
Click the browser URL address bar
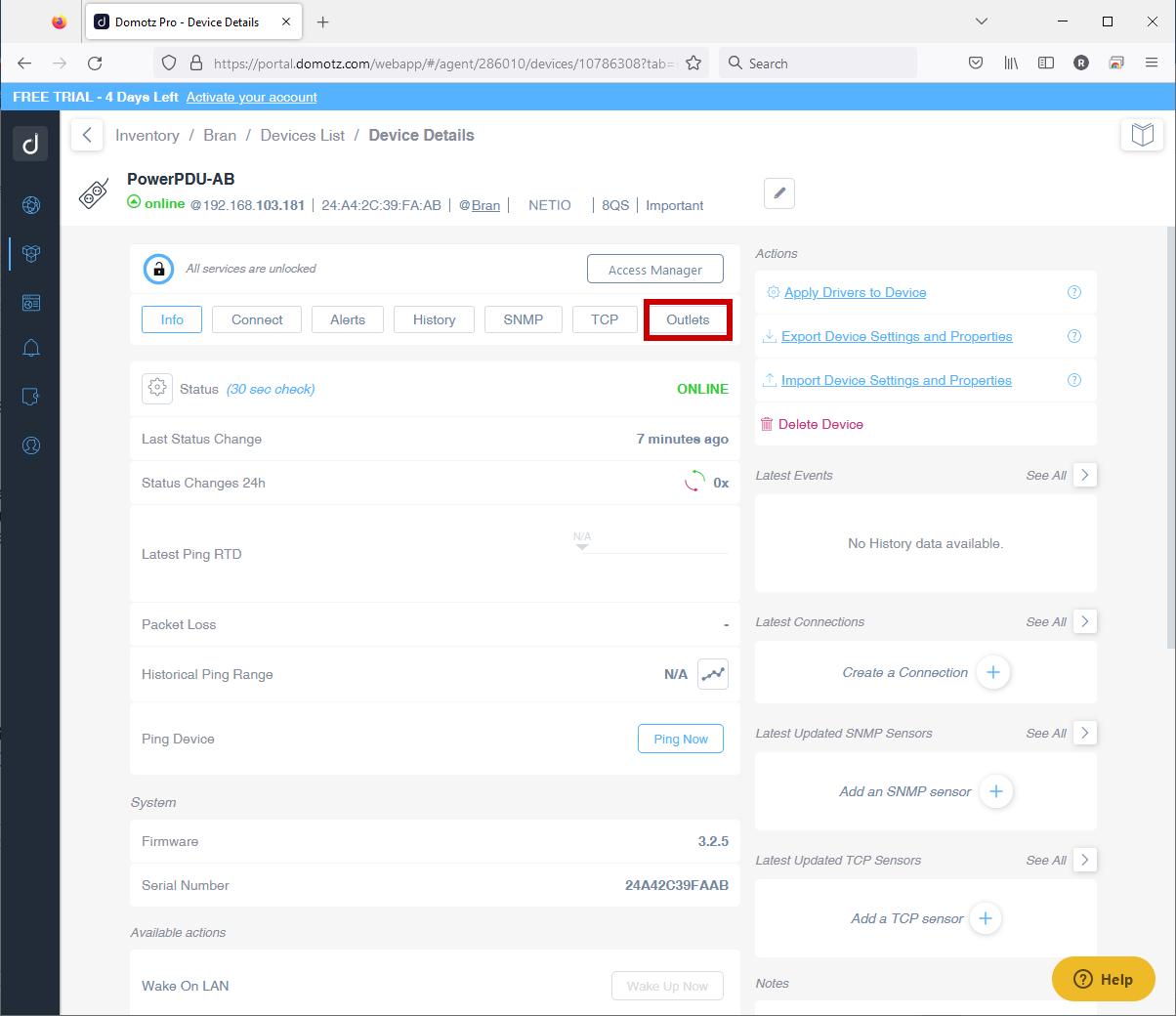coord(430,63)
